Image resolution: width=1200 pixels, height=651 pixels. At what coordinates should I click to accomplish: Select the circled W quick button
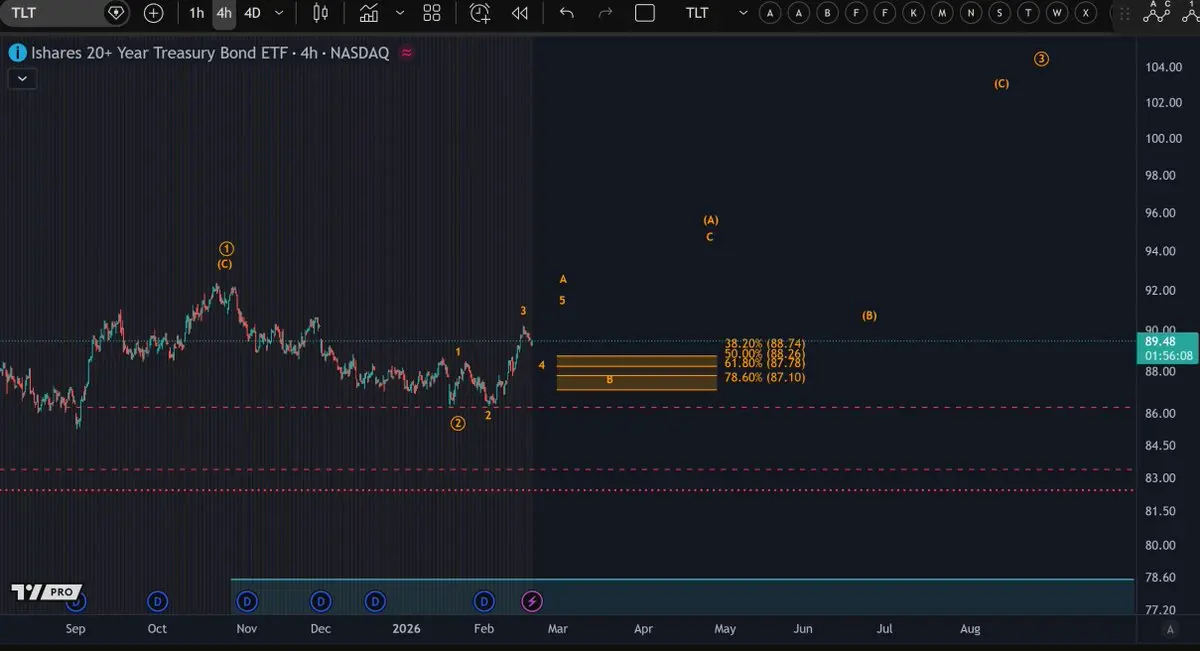(1058, 13)
